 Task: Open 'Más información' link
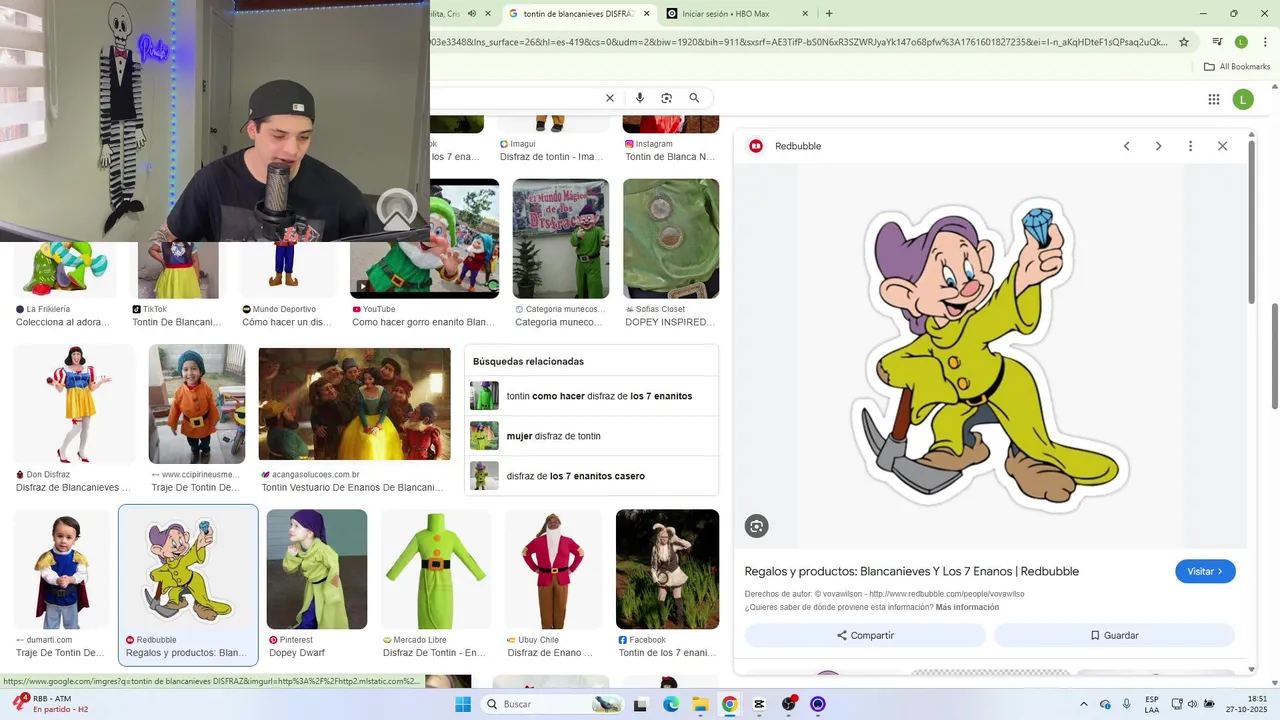[x=967, y=607]
